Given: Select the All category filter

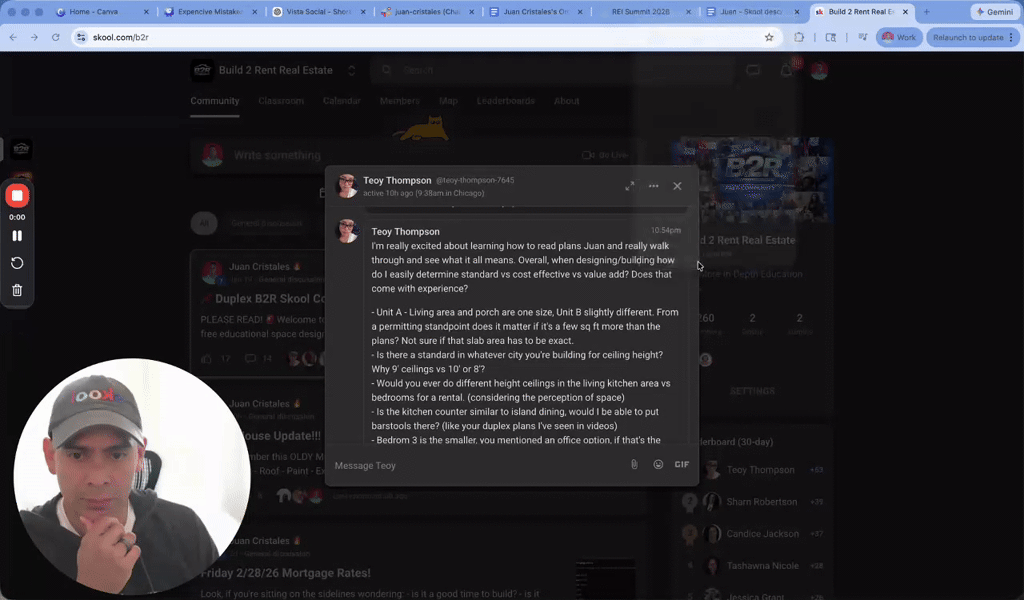Looking at the screenshot, I should [204, 223].
